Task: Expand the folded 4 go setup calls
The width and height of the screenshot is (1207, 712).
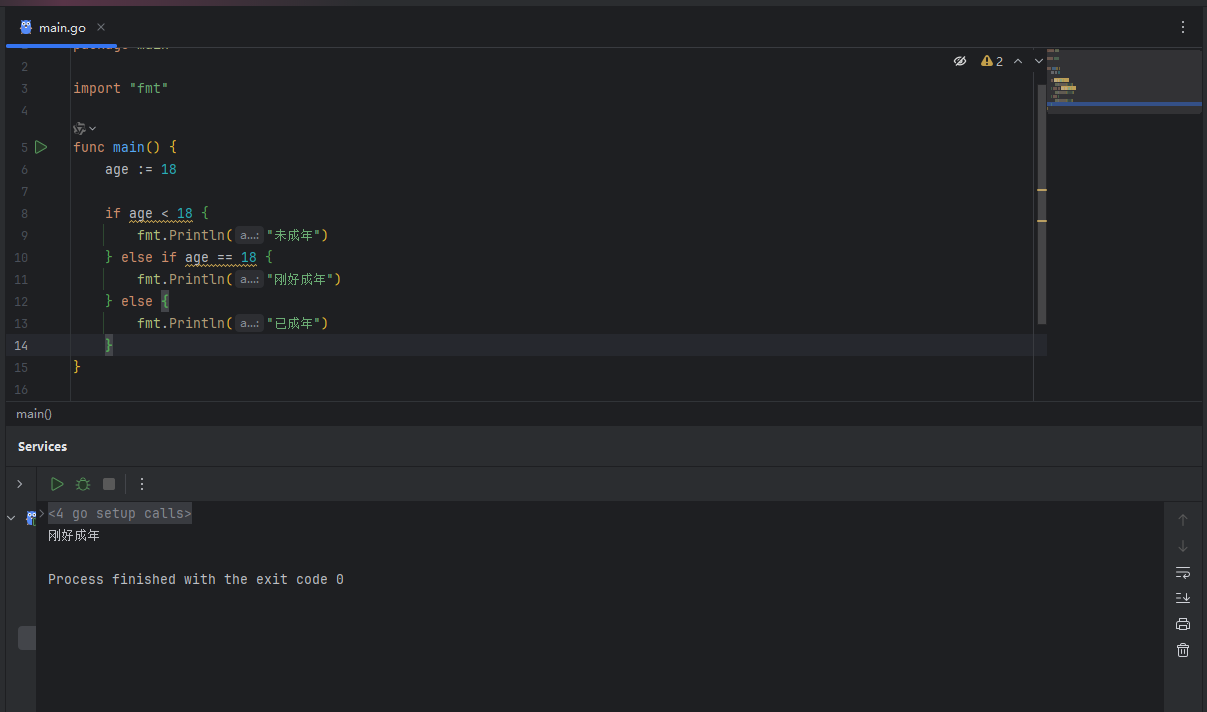Action: coord(120,513)
